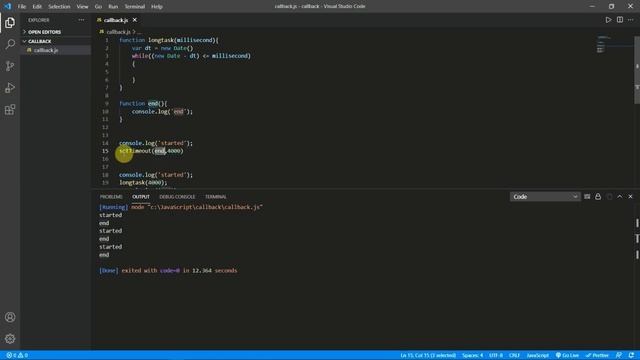Image resolution: width=640 pixels, height=360 pixels.
Task: Open the Source Control view
Action: [10, 66]
